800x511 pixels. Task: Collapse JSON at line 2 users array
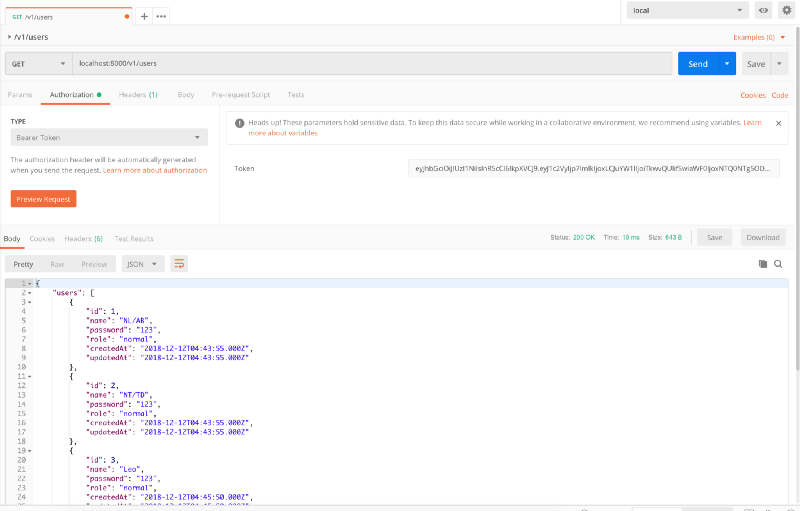coord(30,293)
